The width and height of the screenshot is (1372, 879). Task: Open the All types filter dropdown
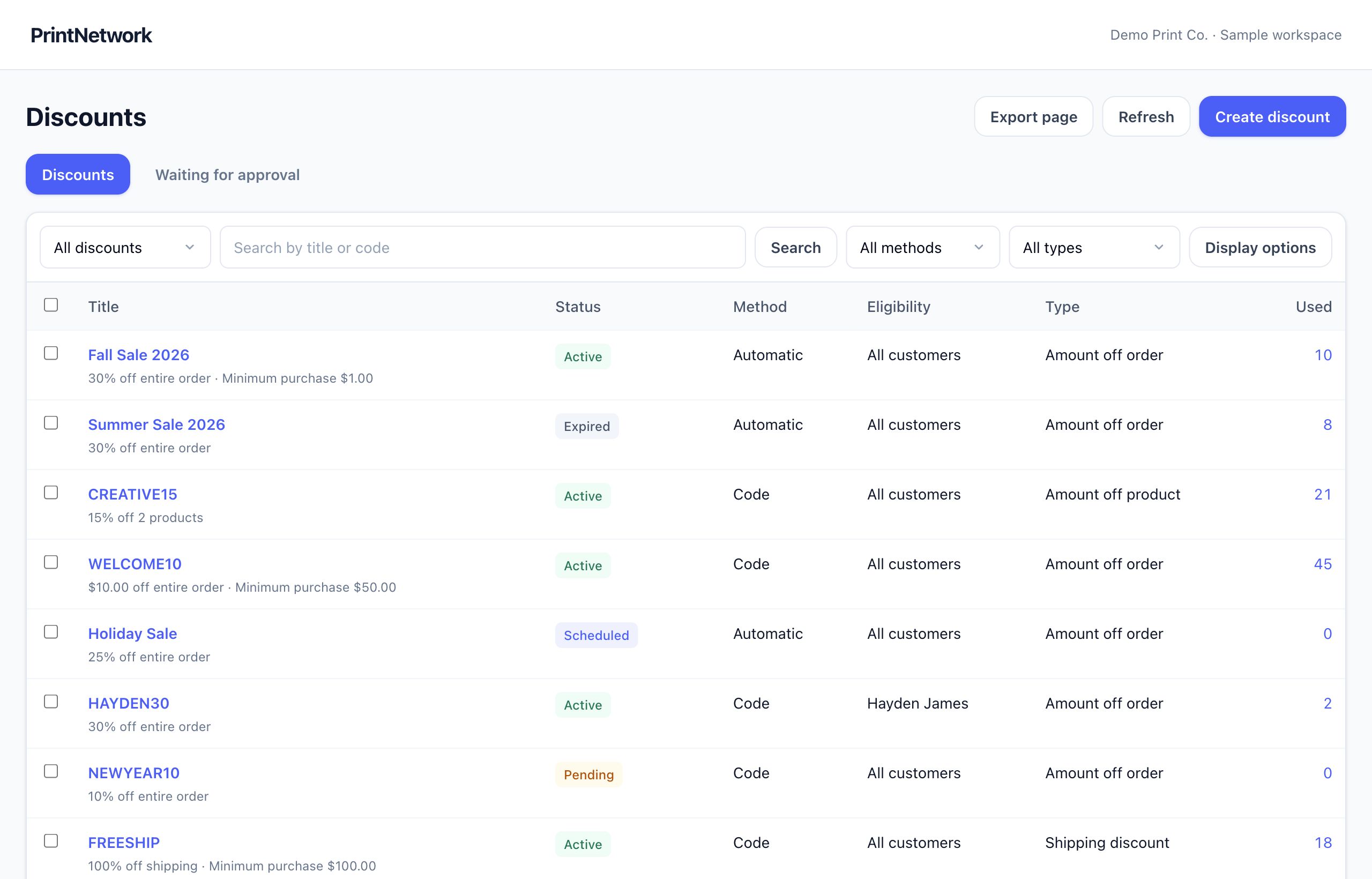click(1094, 247)
